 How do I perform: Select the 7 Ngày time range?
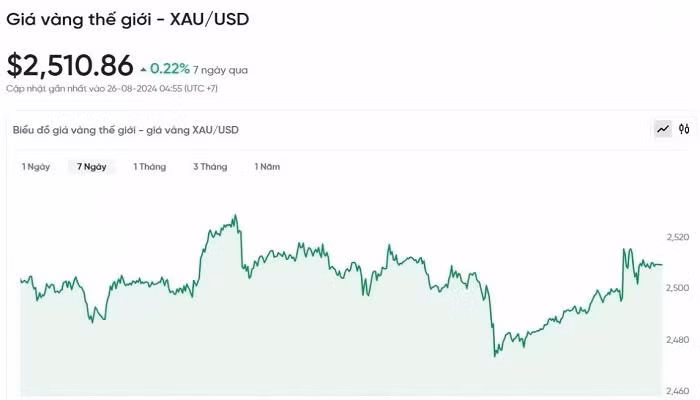tap(92, 167)
